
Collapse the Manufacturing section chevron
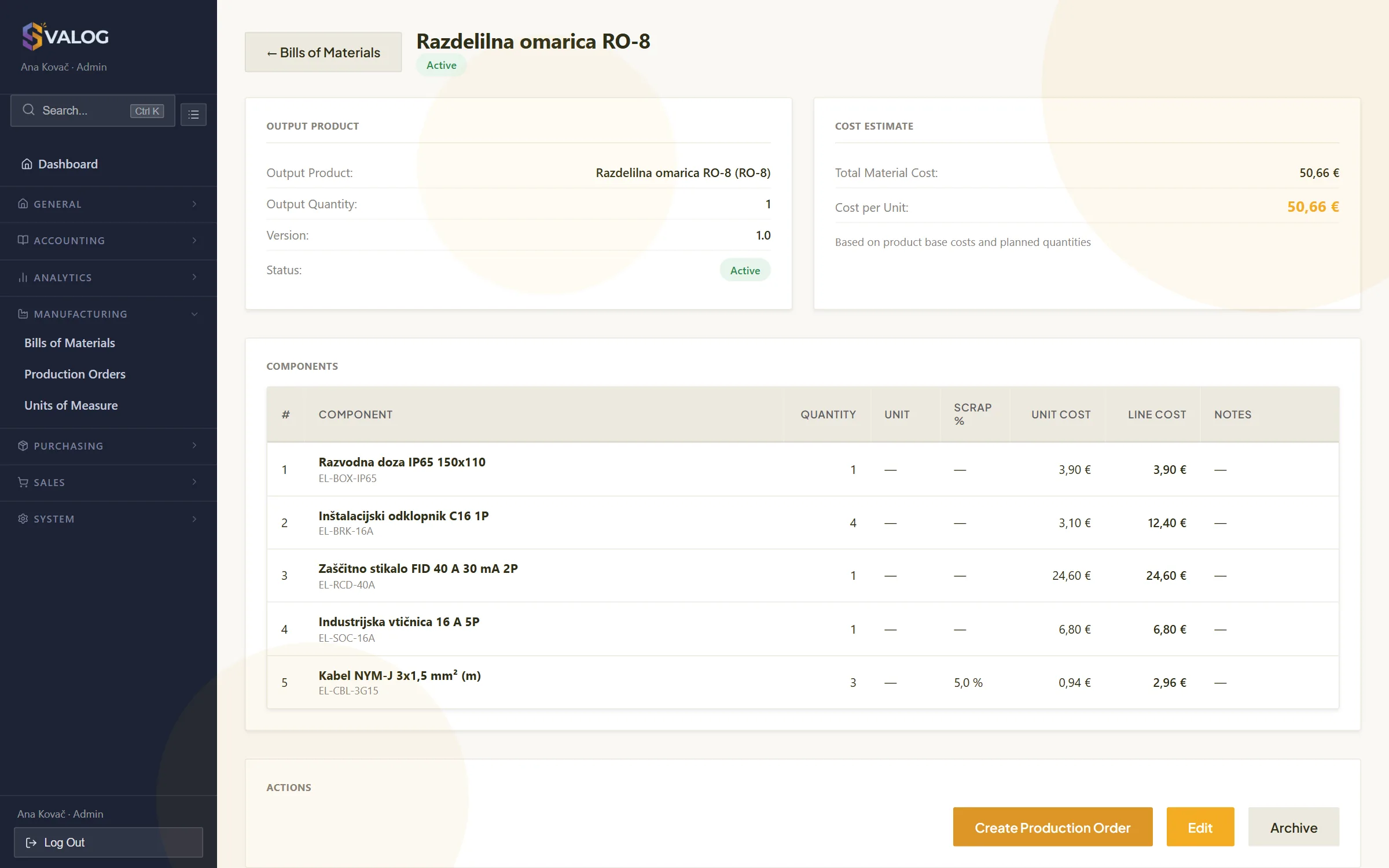[194, 314]
